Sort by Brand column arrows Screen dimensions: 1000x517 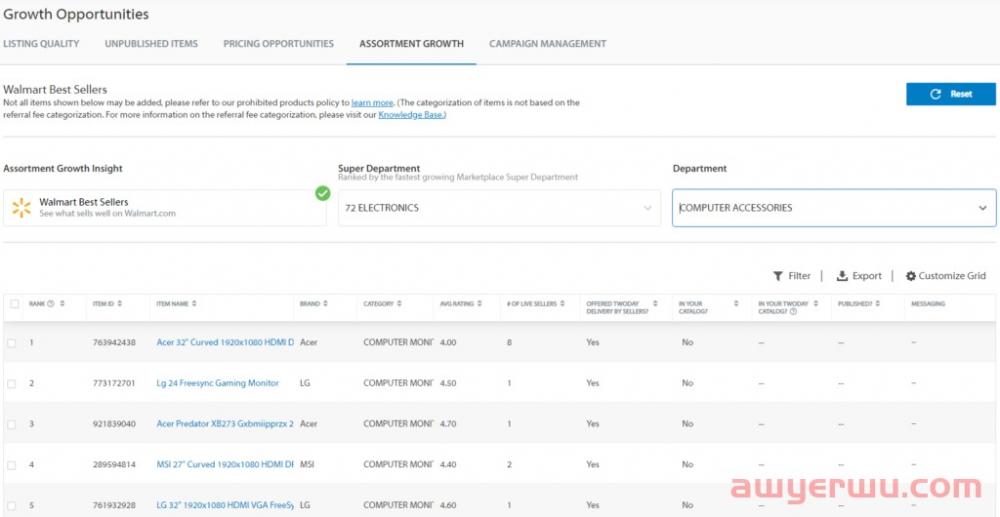(x=325, y=304)
